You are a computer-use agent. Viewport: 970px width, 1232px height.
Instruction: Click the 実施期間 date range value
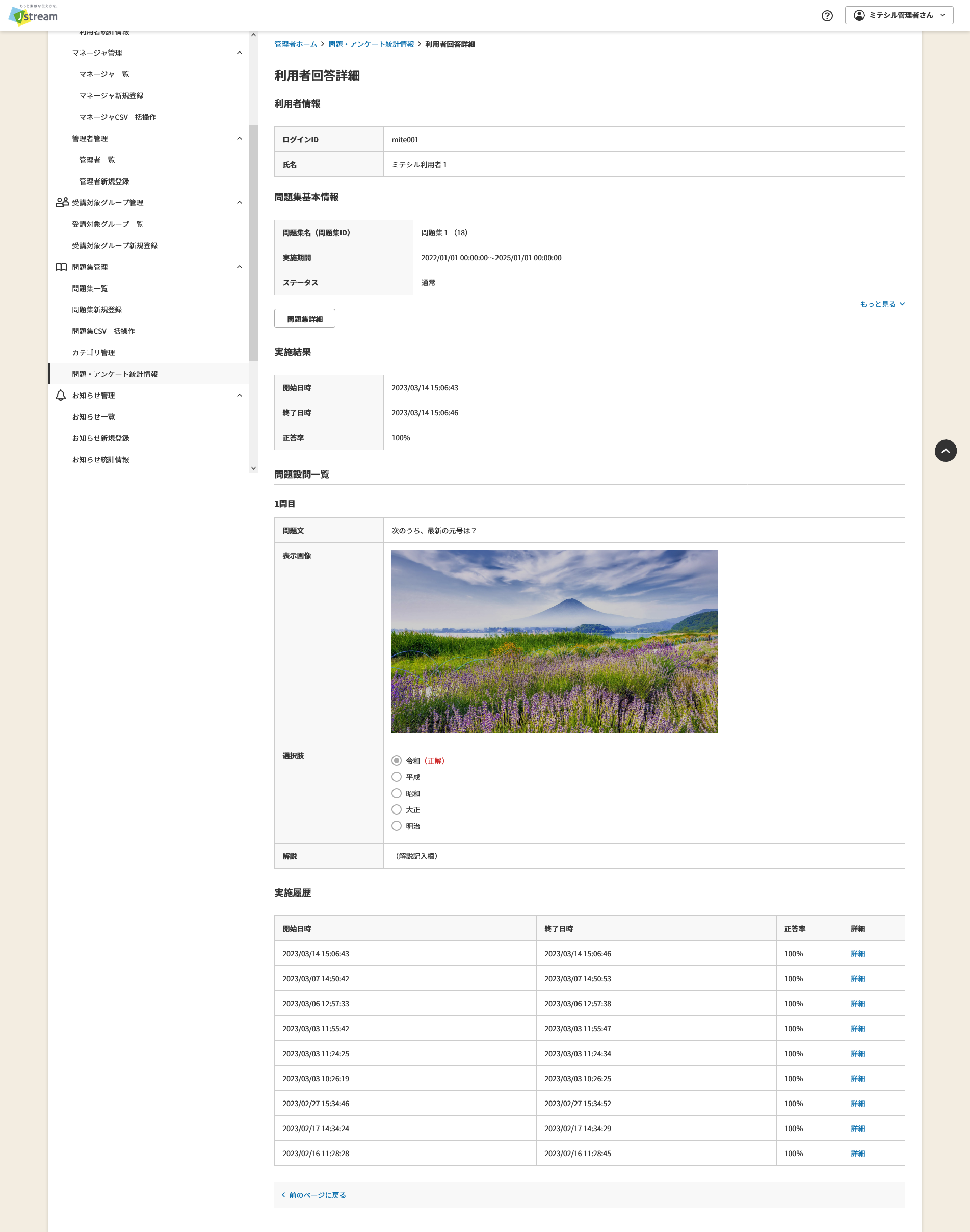491,258
